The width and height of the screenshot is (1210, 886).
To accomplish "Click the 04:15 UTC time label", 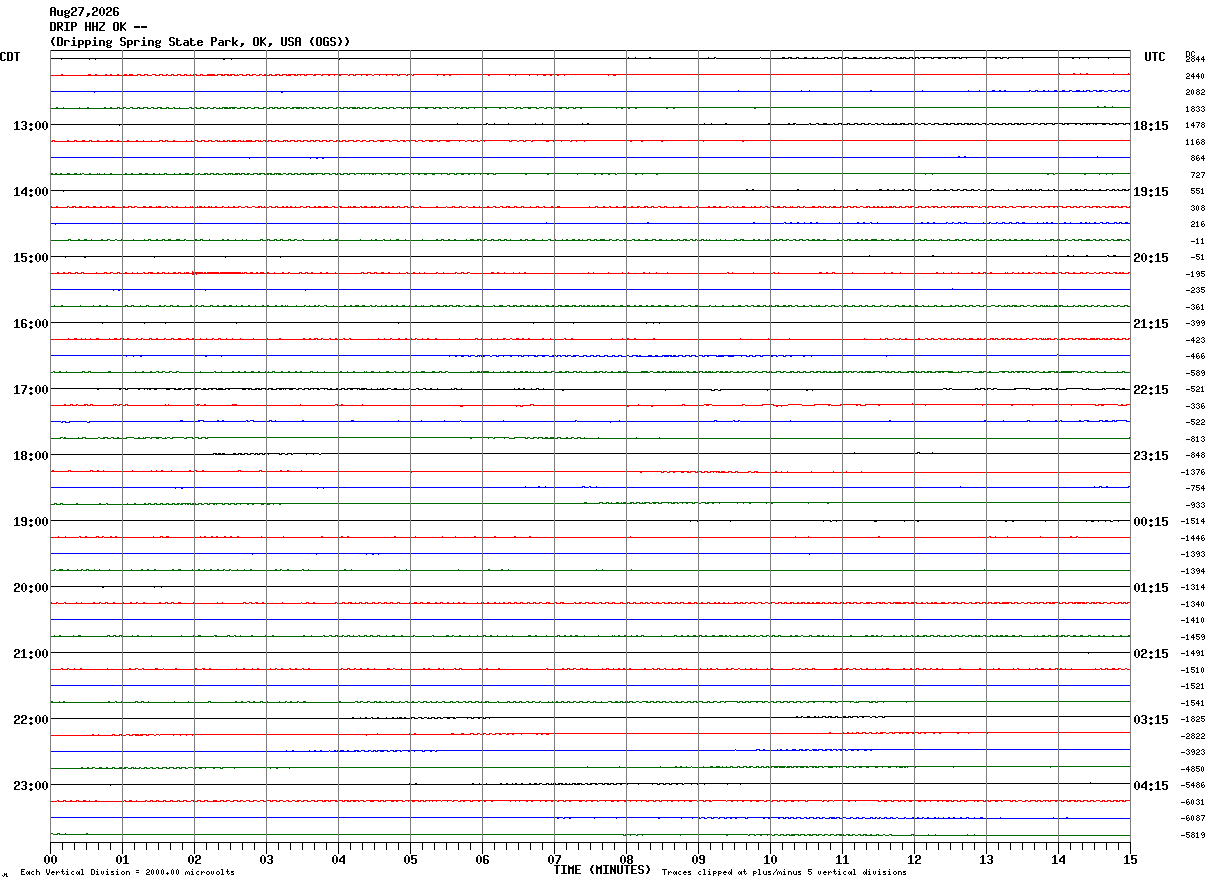I will coord(1150,786).
